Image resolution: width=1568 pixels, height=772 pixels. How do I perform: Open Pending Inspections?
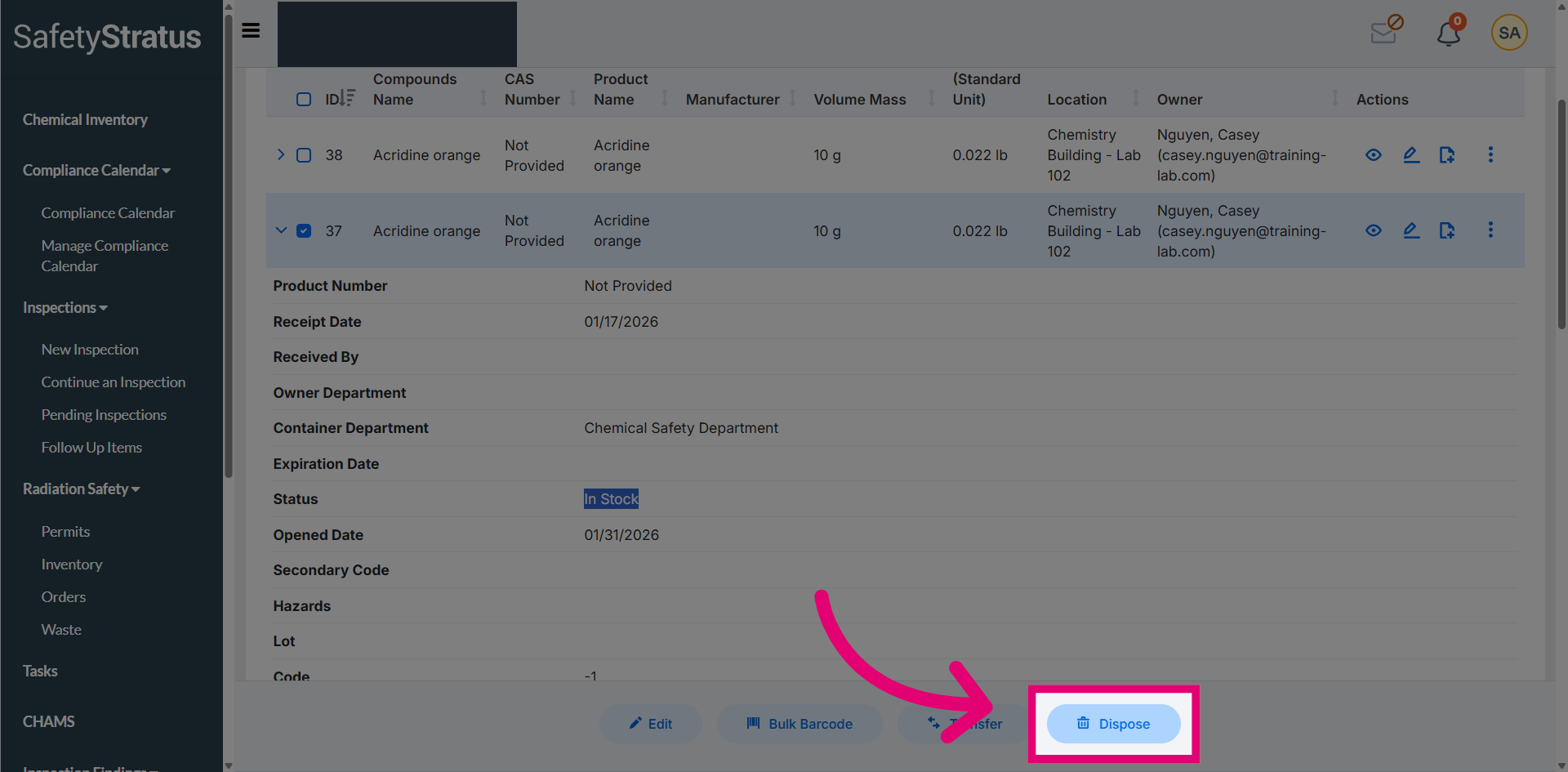click(104, 414)
